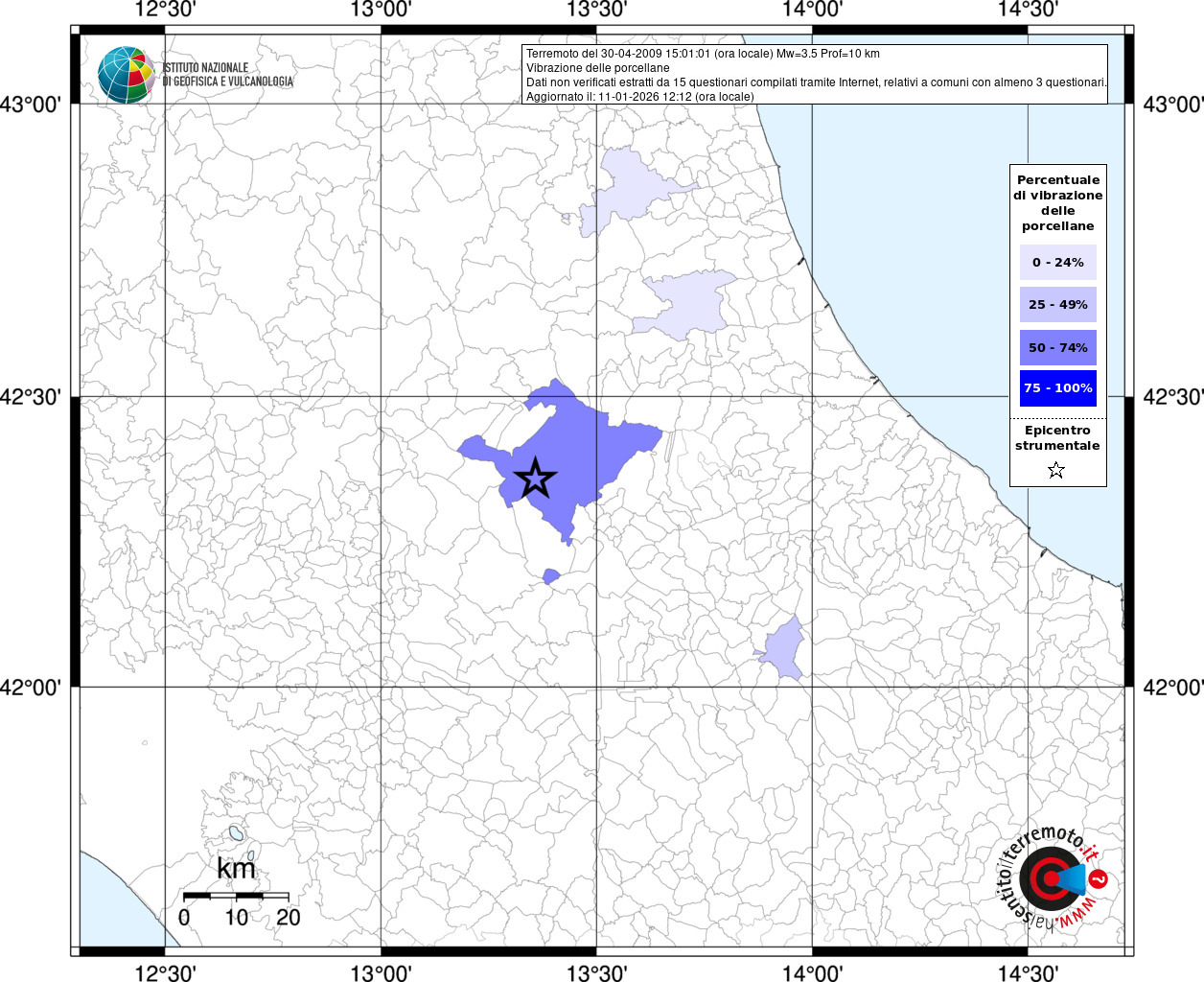Click the haisentitoilterremoto.it logo

tap(1054, 877)
